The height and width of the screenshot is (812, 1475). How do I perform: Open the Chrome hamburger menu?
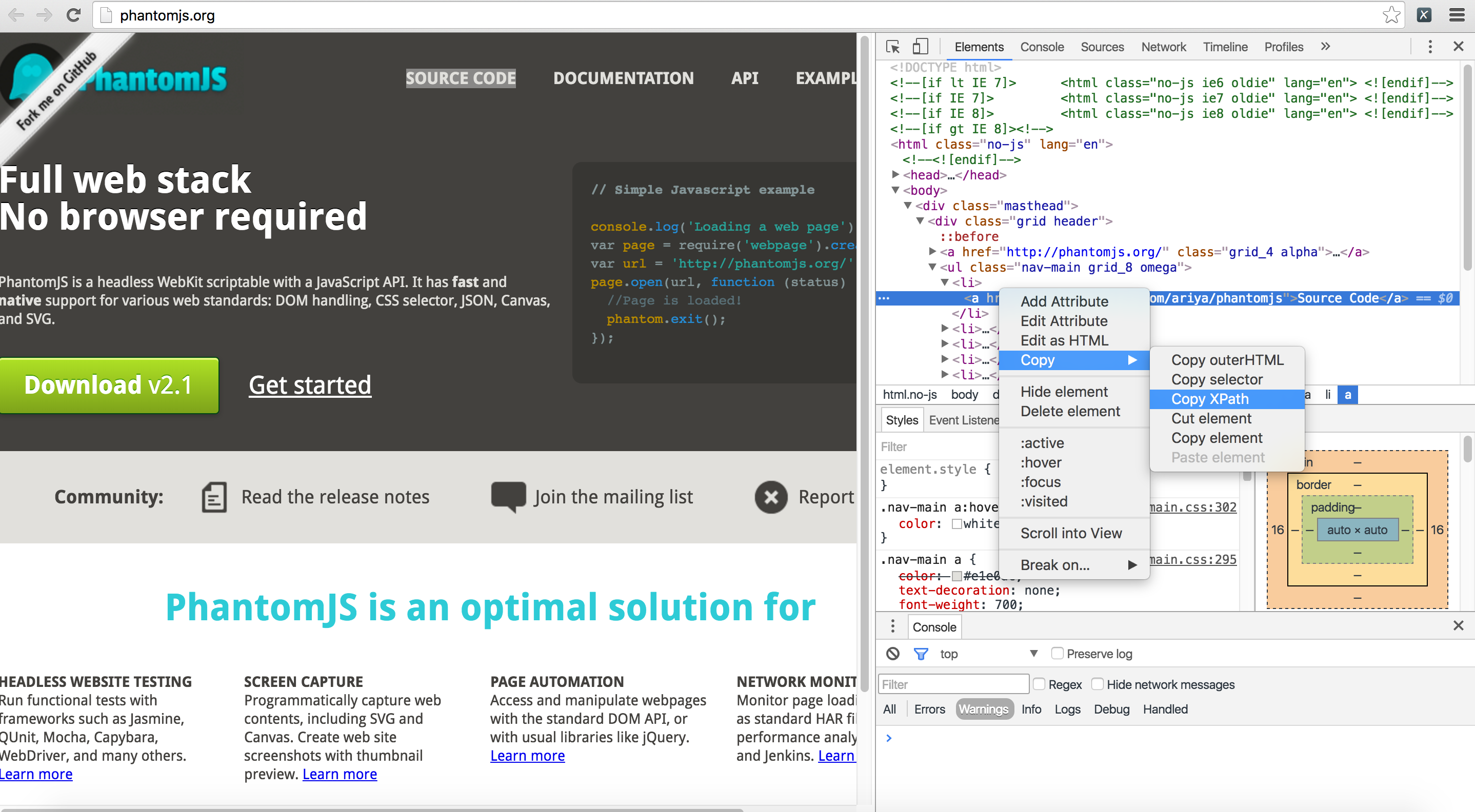(1457, 15)
